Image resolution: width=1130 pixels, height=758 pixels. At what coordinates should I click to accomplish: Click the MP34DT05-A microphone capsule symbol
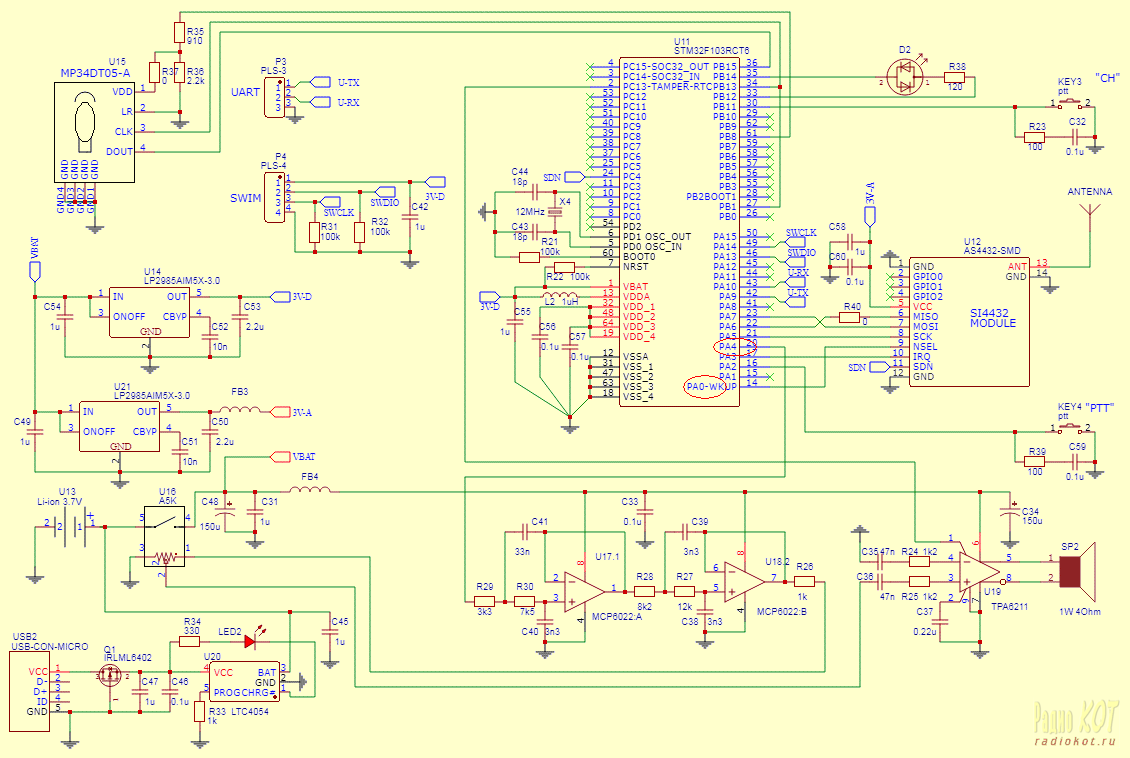click(84, 121)
